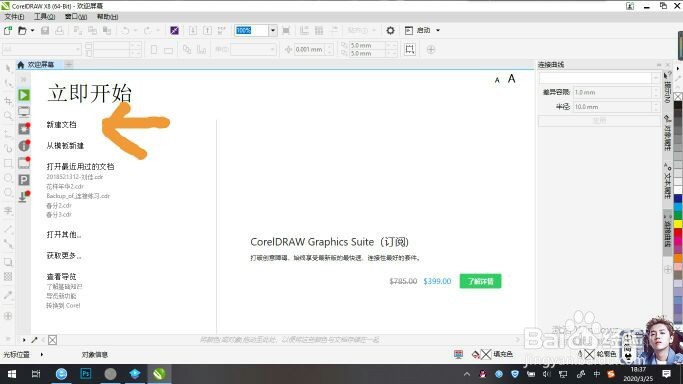Open recent file 春分2.cdr
Screen dimensions: 683x384
pos(59,205)
